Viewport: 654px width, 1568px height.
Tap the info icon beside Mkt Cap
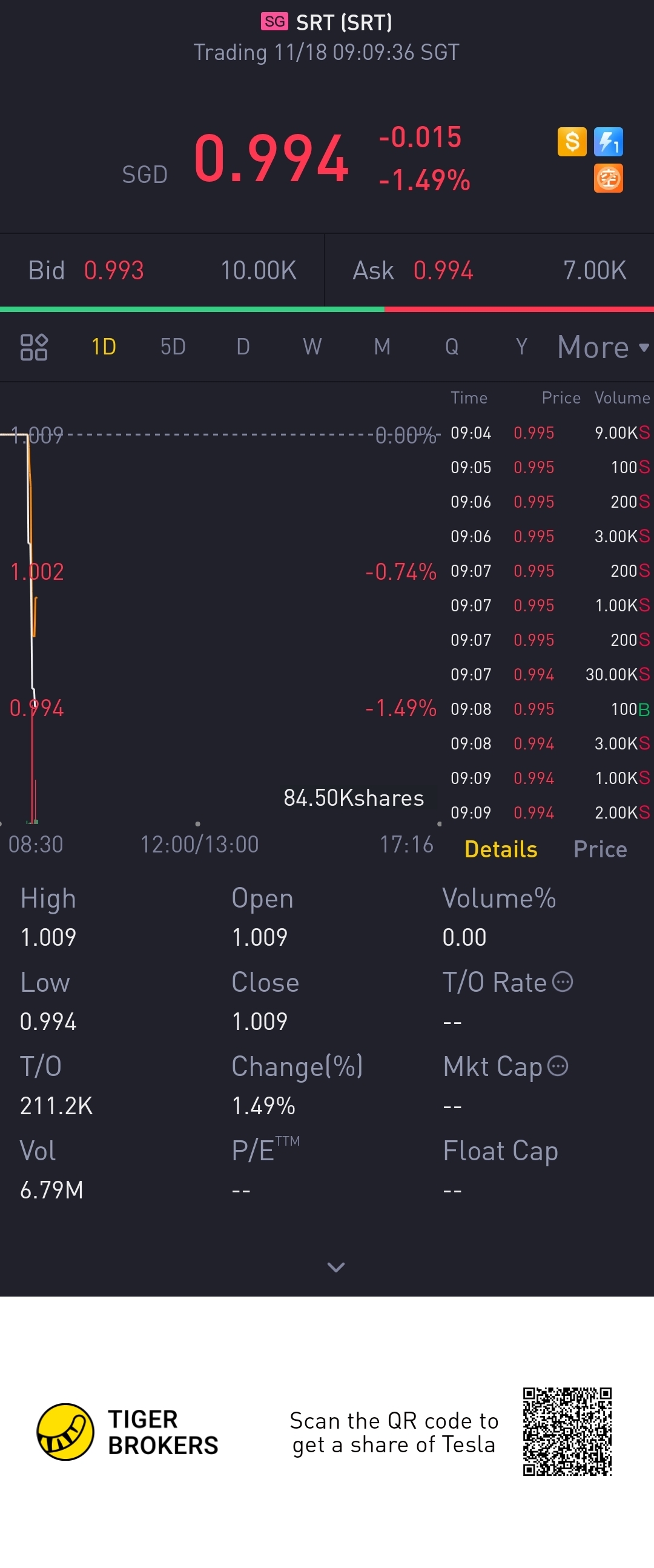click(x=558, y=1066)
